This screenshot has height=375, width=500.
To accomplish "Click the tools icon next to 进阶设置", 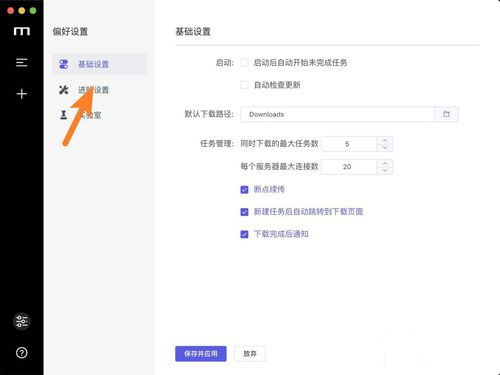I will click(x=63, y=90).
